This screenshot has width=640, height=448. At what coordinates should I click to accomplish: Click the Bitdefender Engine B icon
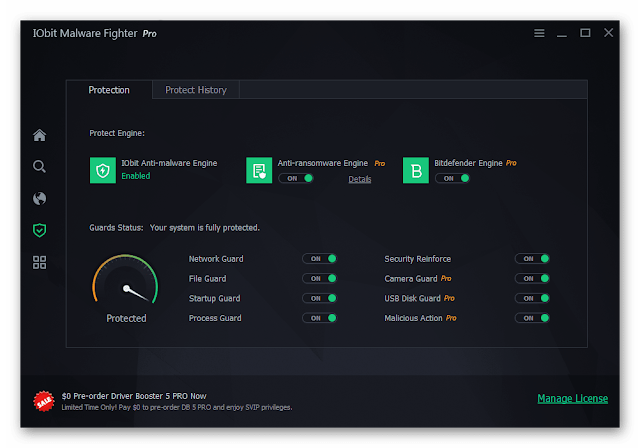(x=416, y=170)
